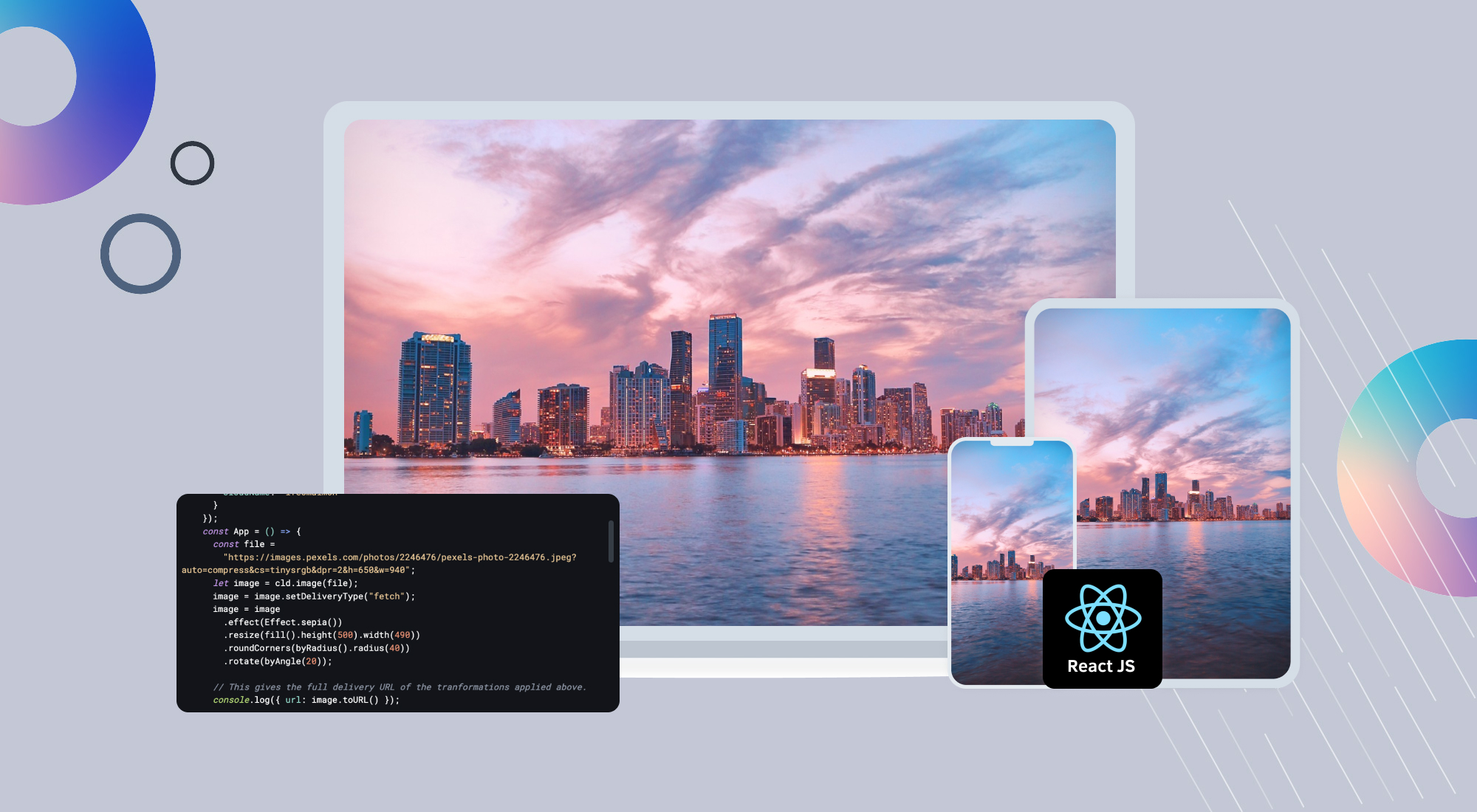The width and height of the screenshot is (1477, 812).
Task: Click the radius value 40 in roundCorners
Action: [x=394, y=648]
